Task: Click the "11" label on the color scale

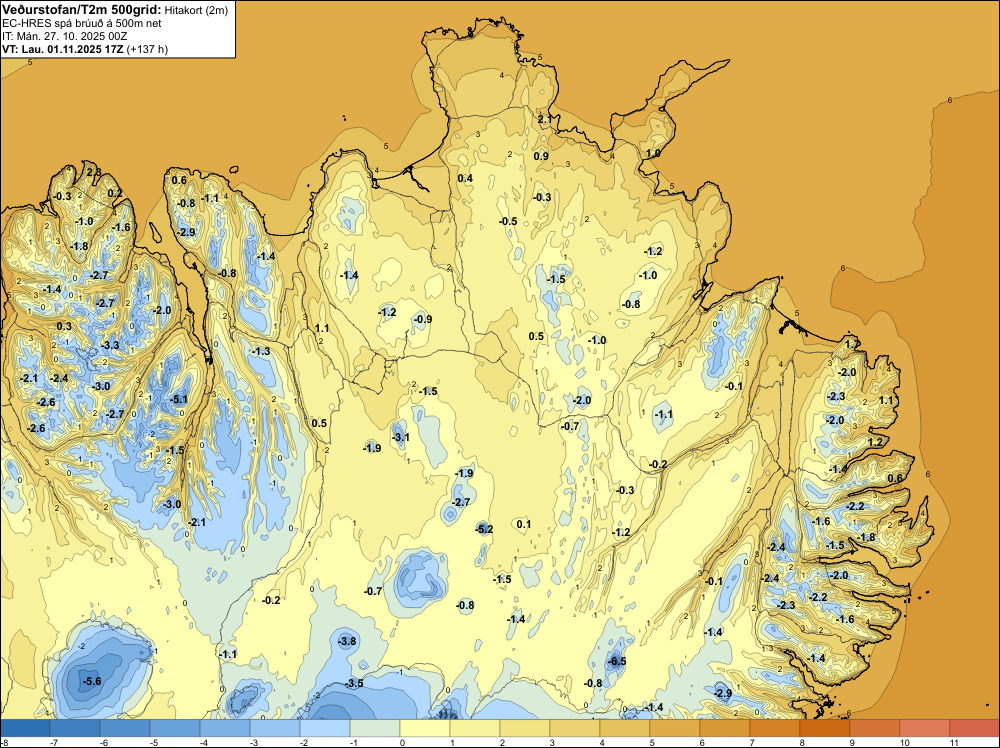Action: coord(954,742)
